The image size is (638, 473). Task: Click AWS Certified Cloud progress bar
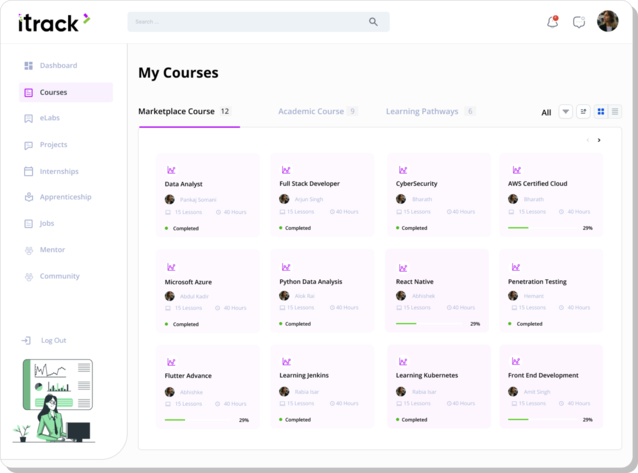[x=544, y=228]
